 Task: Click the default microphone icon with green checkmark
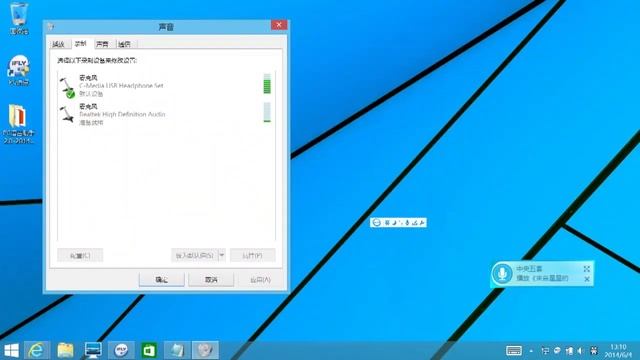tap(67, 87)
